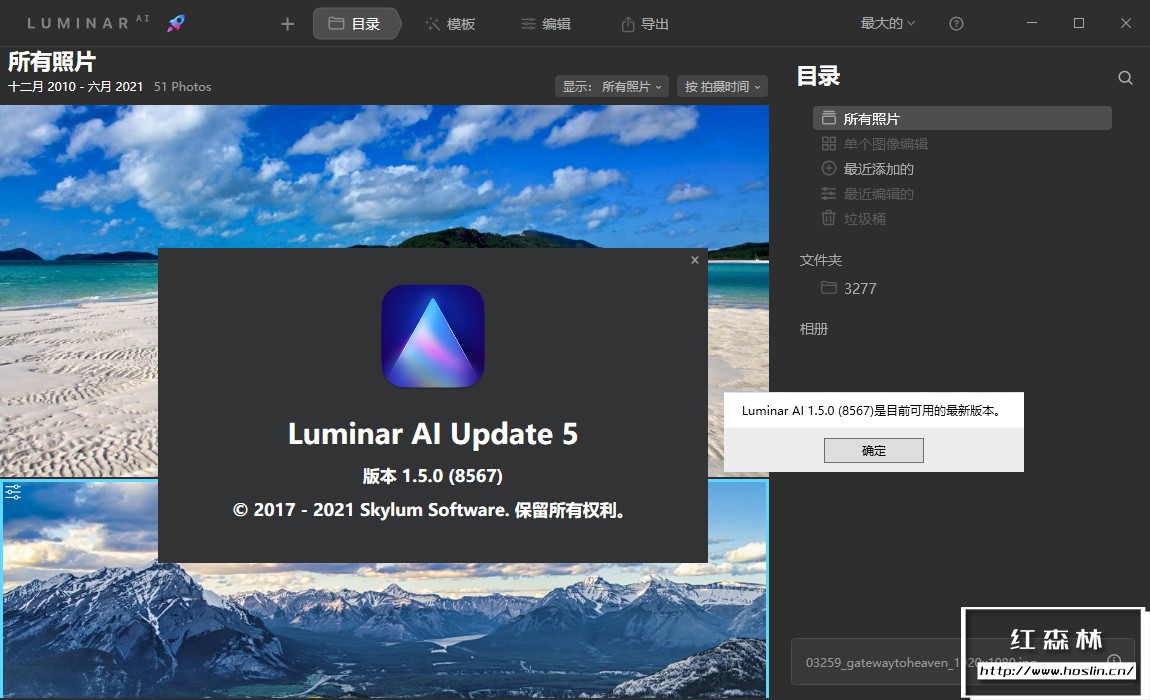This screenshot has width=1150, height=700.
Task: Click the catalog search magnifier icon
Action: (x=1125, y=78)
